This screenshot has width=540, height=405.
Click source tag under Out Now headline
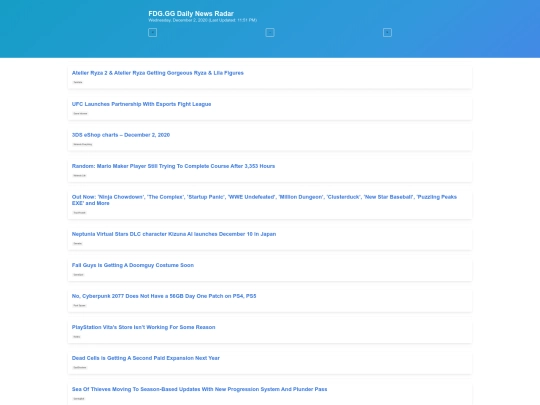point(80,212)
